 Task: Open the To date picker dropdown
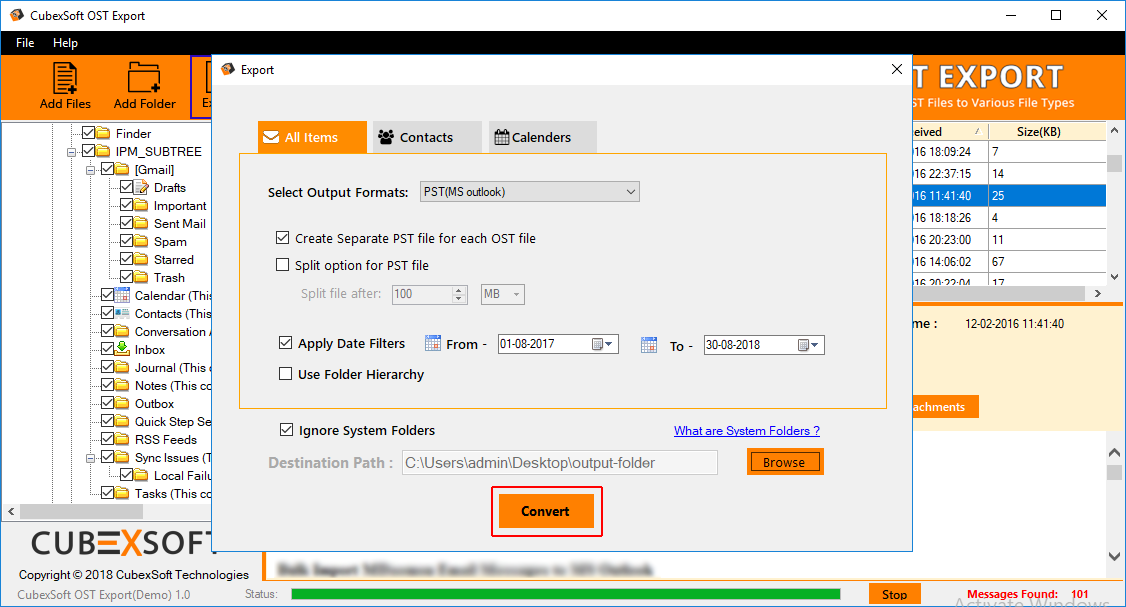[x=809, y=346]
